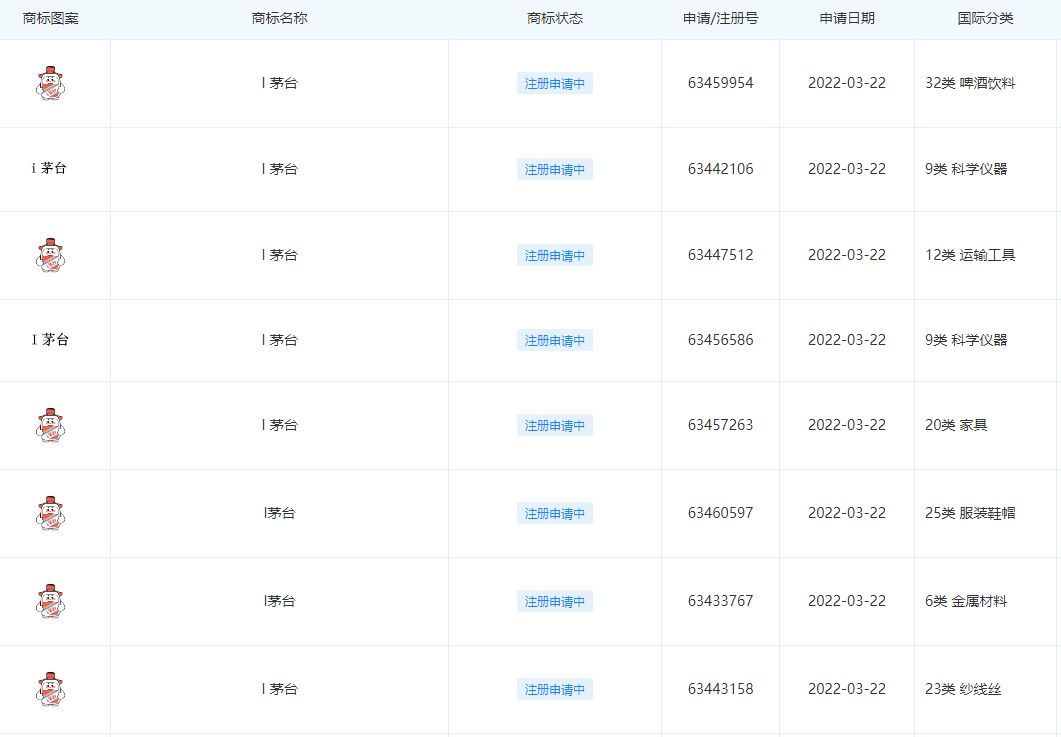Screen dimensions: 1061x737
Task: Open trademark logo thumbnail in row 63443158
Action: 50,689
